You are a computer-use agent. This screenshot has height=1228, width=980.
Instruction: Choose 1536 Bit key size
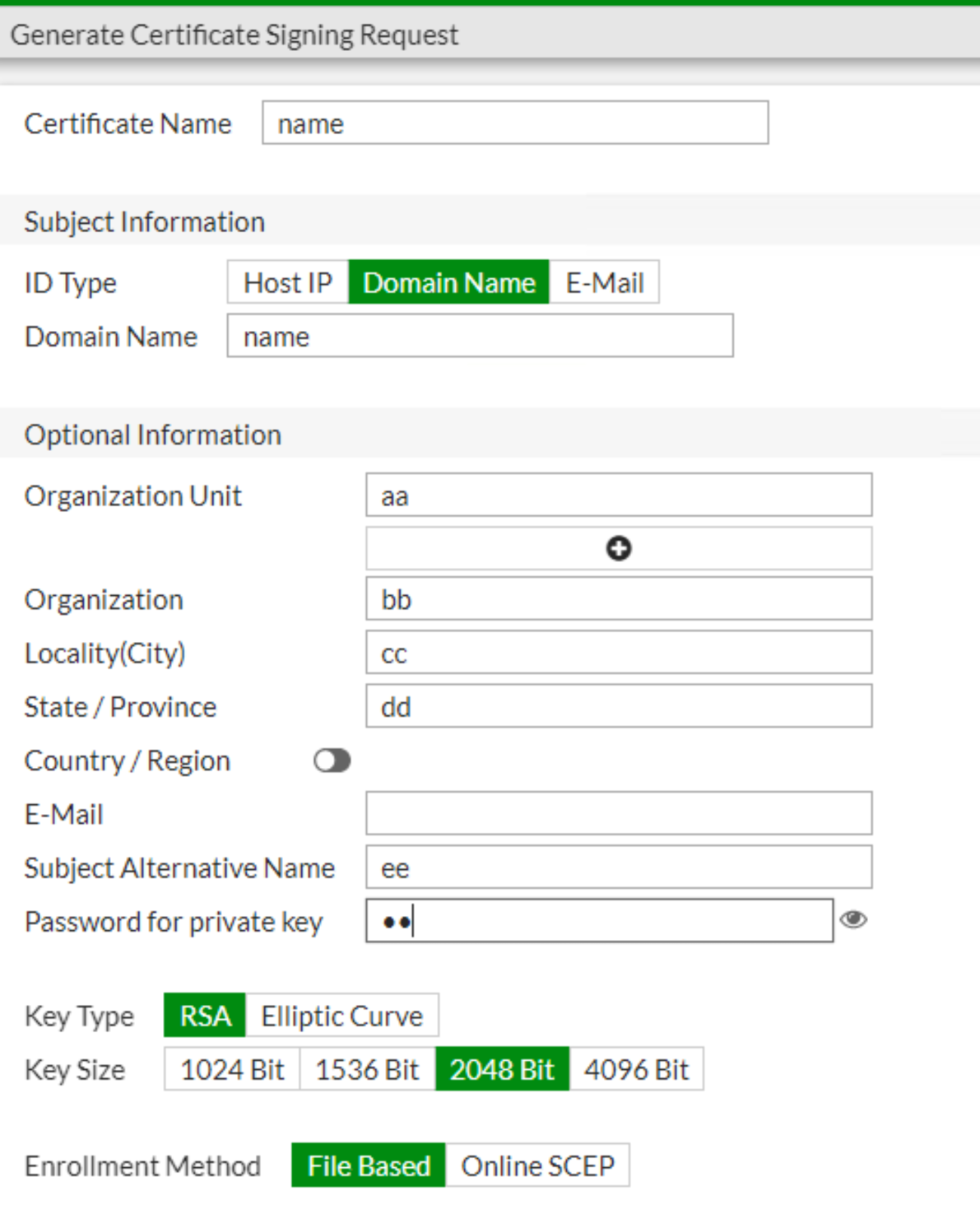coord(367,1069)
